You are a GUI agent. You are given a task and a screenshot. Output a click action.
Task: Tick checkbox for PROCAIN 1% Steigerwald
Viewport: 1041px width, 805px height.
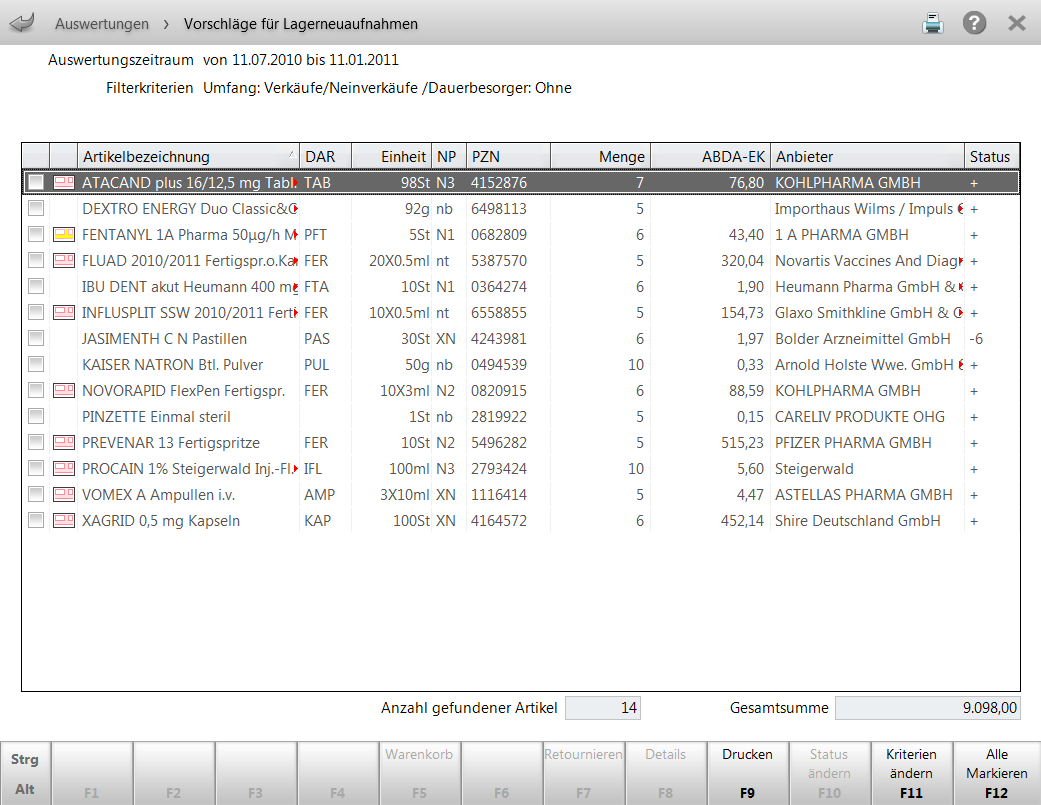36,469
